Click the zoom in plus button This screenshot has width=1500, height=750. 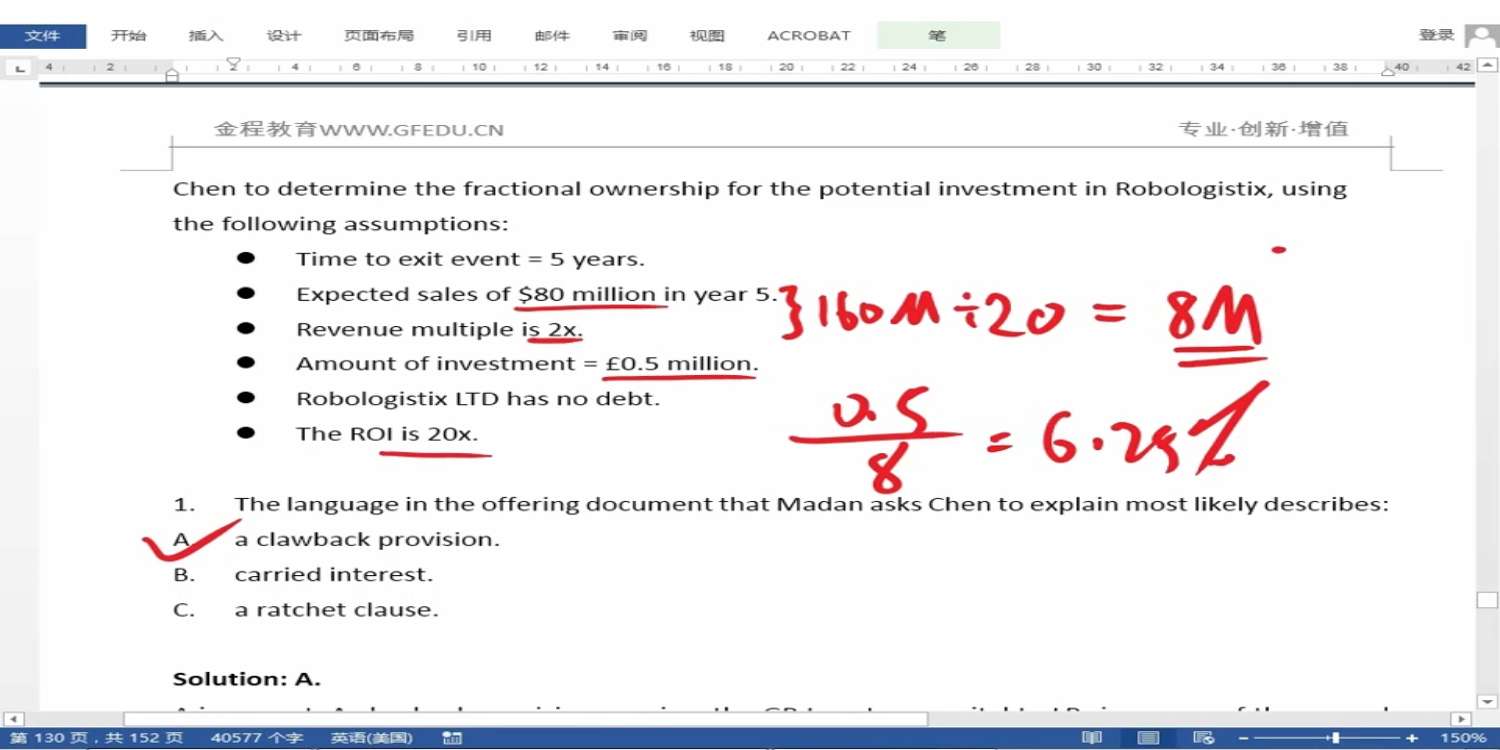1412,738
